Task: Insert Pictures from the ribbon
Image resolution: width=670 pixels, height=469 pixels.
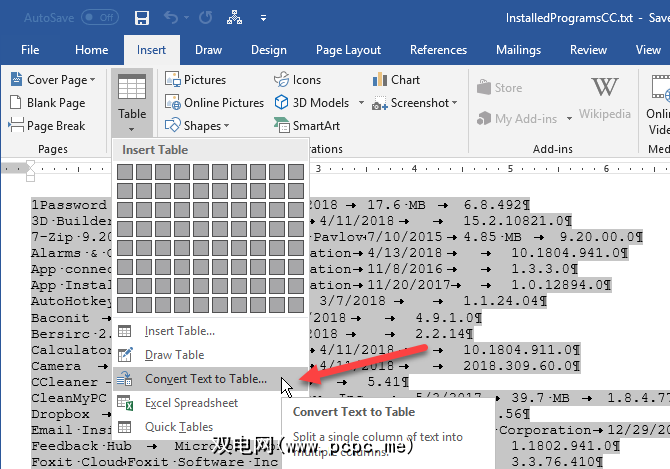Action: 195,80
